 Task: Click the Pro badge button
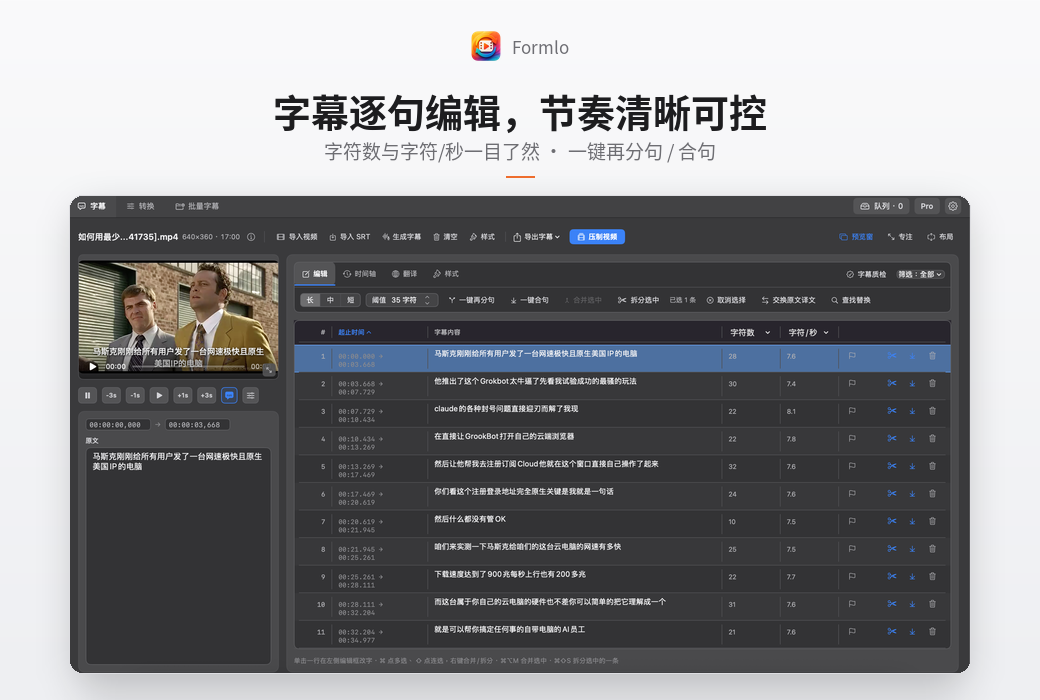pyautogui.click(x=927, y=206)
